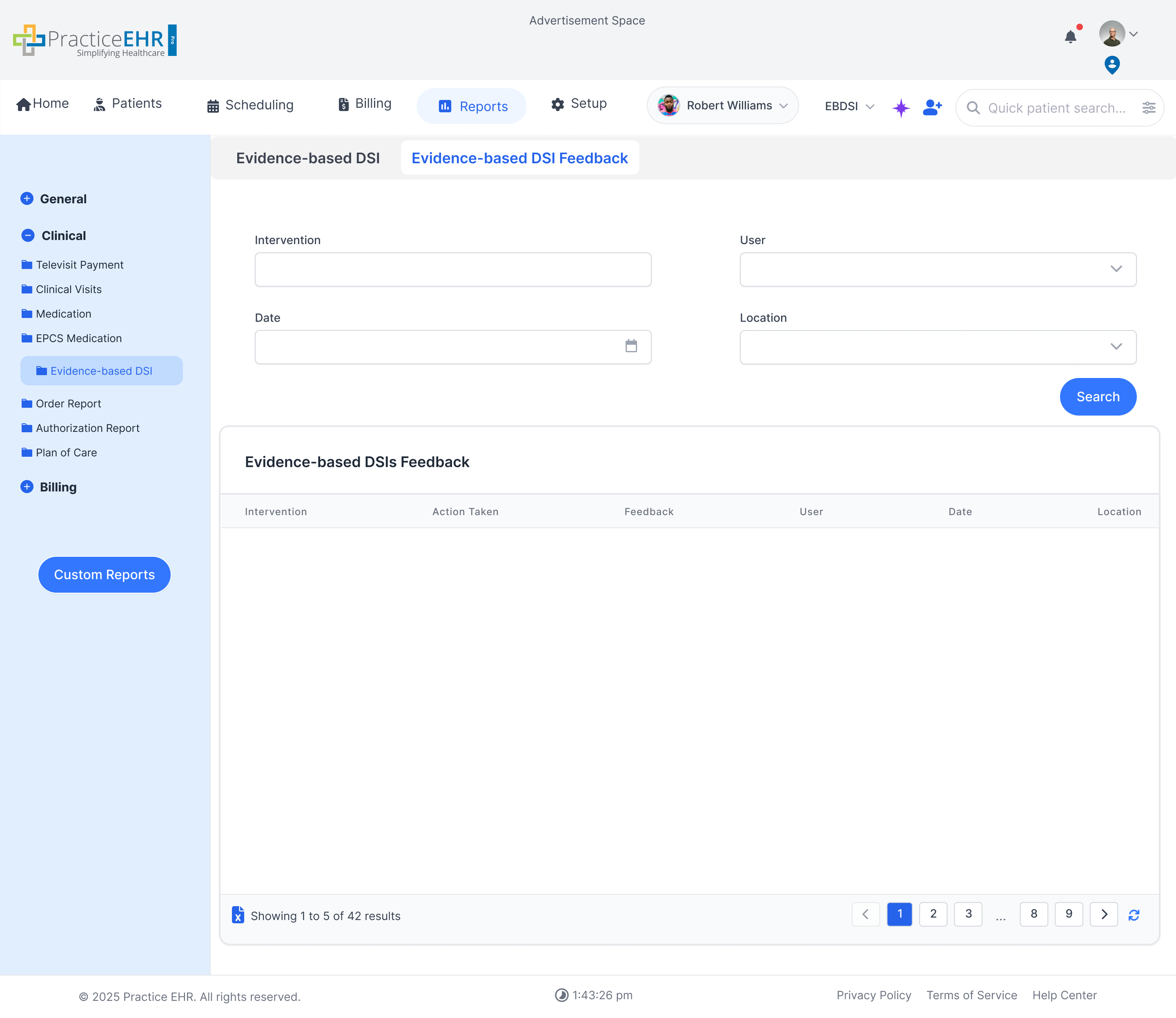Image resolution: width=1176 pixels, height=1018 pixels.
Task: Open the User dropdown
Action: pyautogui.click(x=938, y=269)
